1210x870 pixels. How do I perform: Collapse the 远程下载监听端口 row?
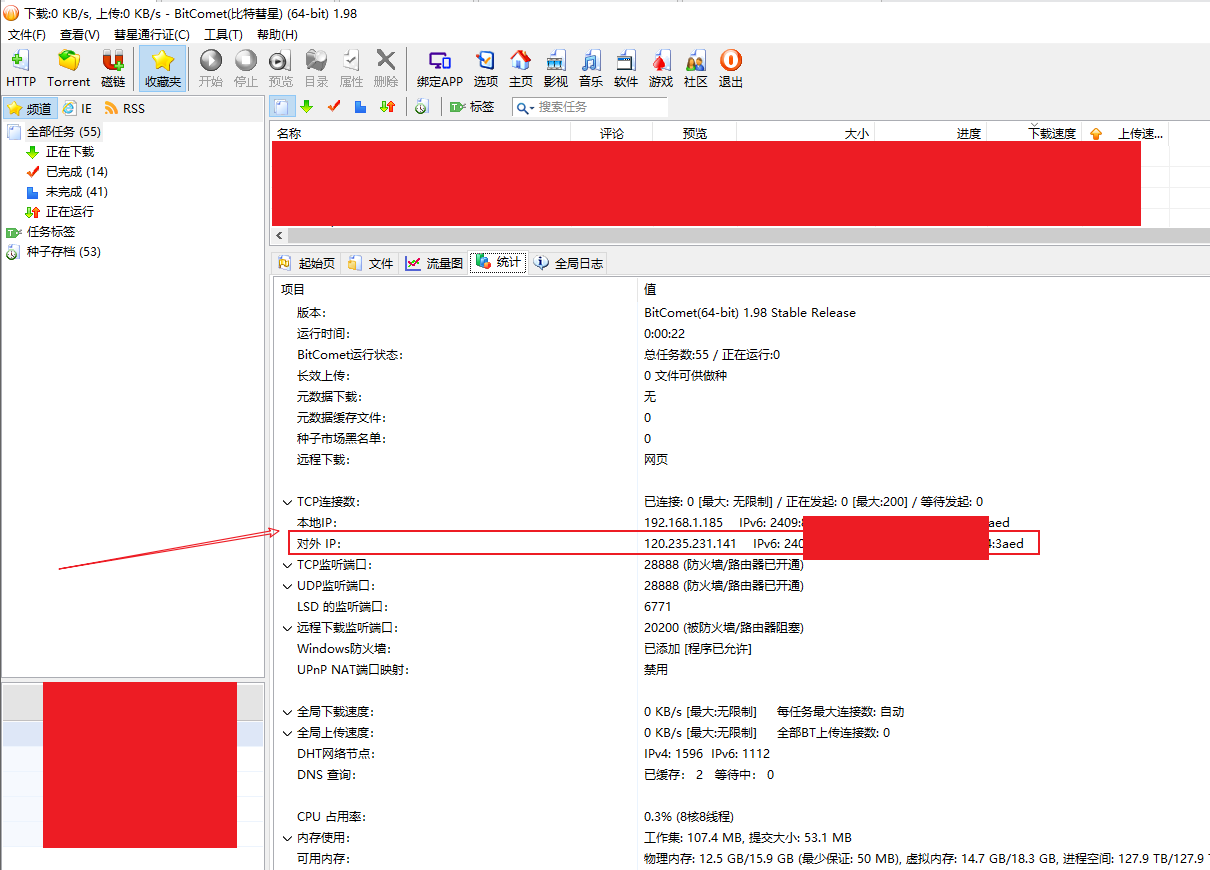click(x=287, y=628)
